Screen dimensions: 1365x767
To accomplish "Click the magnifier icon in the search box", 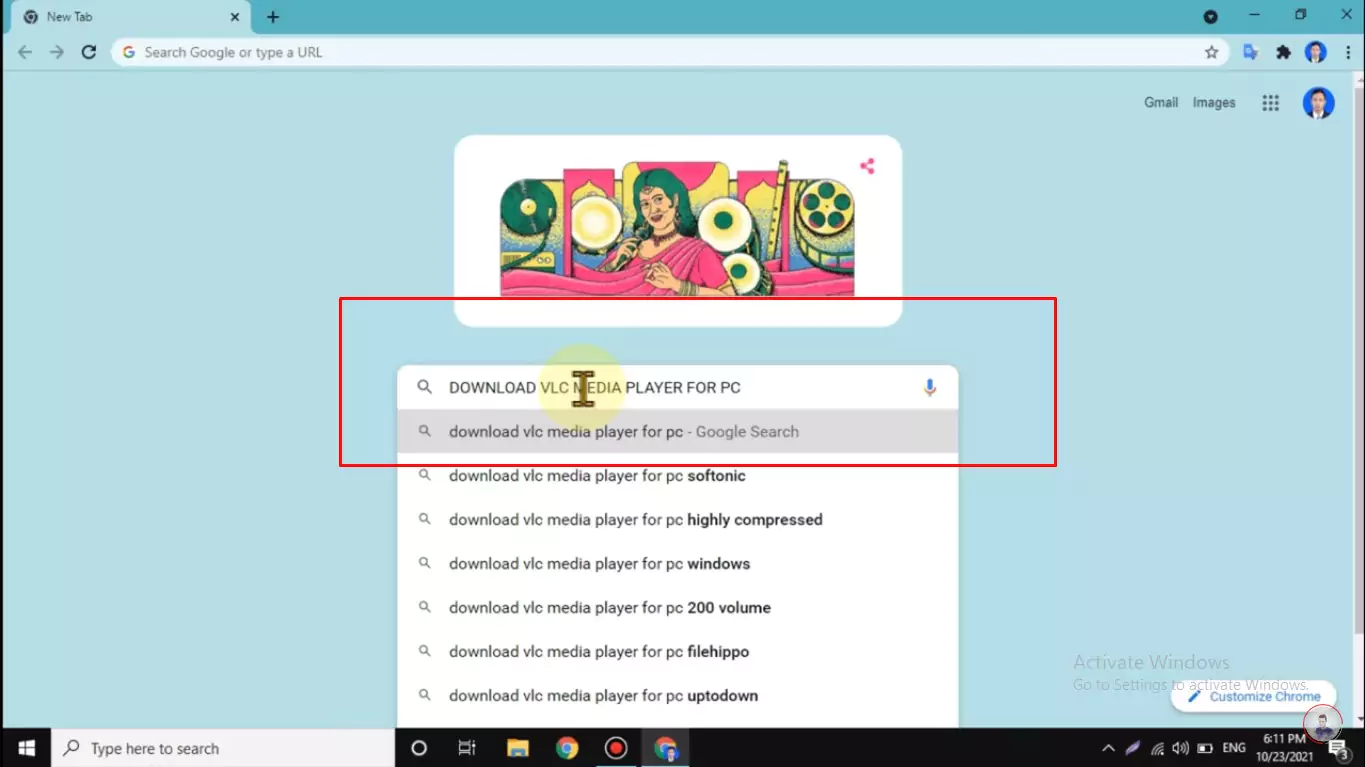I will (x=425, y=388).
